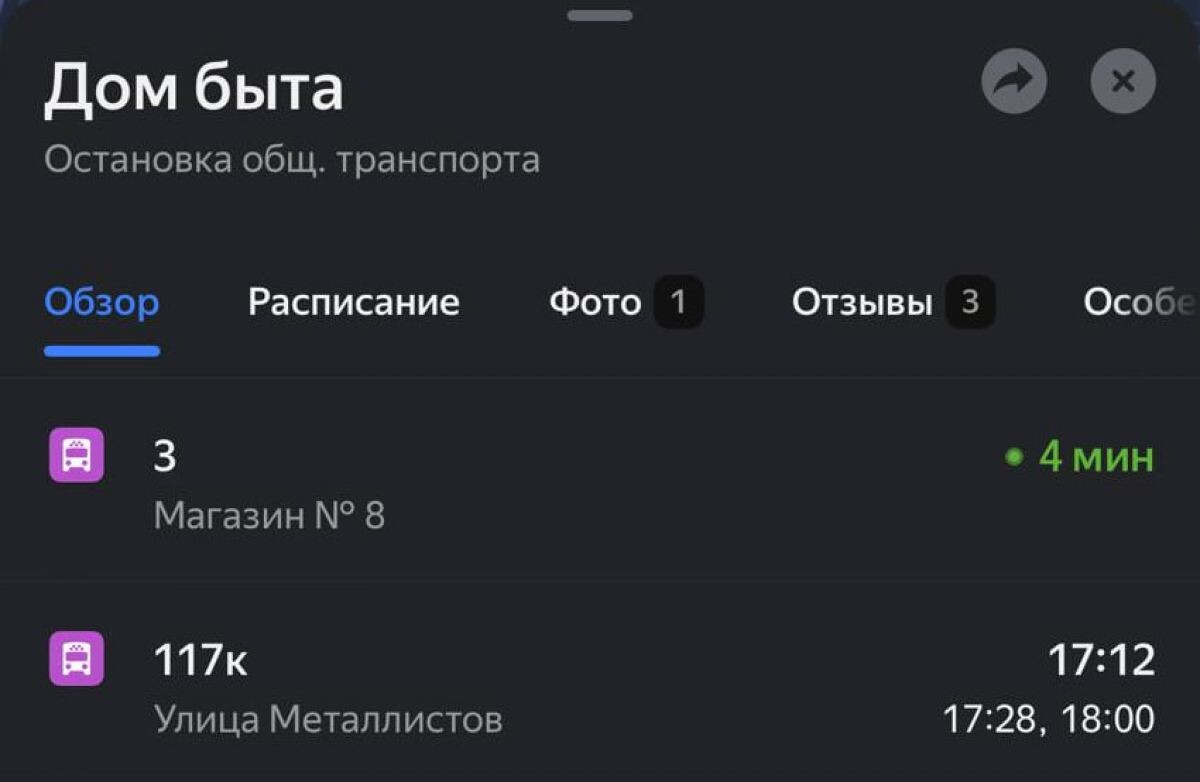Switch to the Расписание tab
This screenshot has width=1200, height=782.
pyautogui.click(x=353, y=302)
